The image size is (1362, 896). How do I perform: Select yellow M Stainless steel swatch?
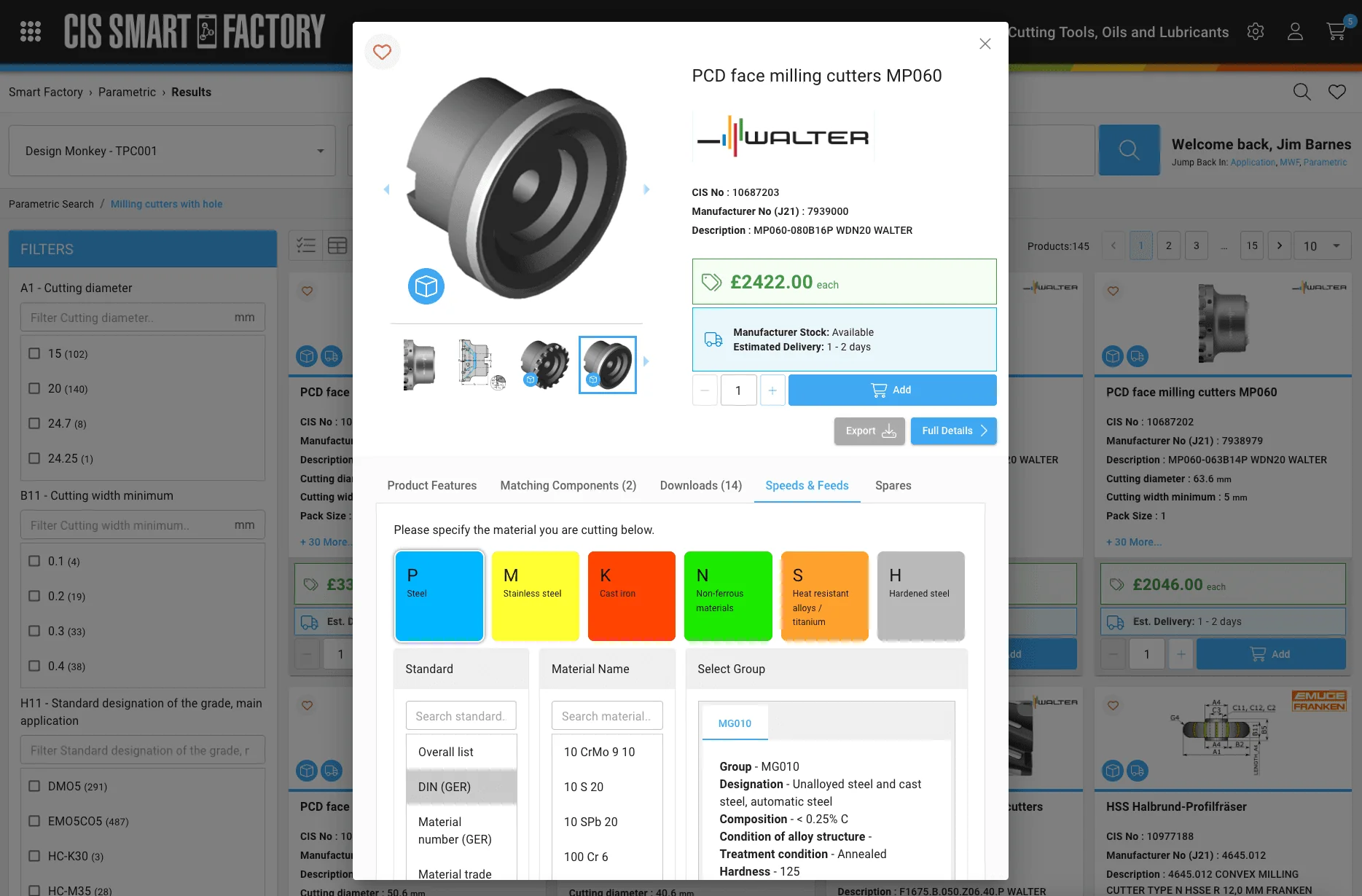(536, 596)
